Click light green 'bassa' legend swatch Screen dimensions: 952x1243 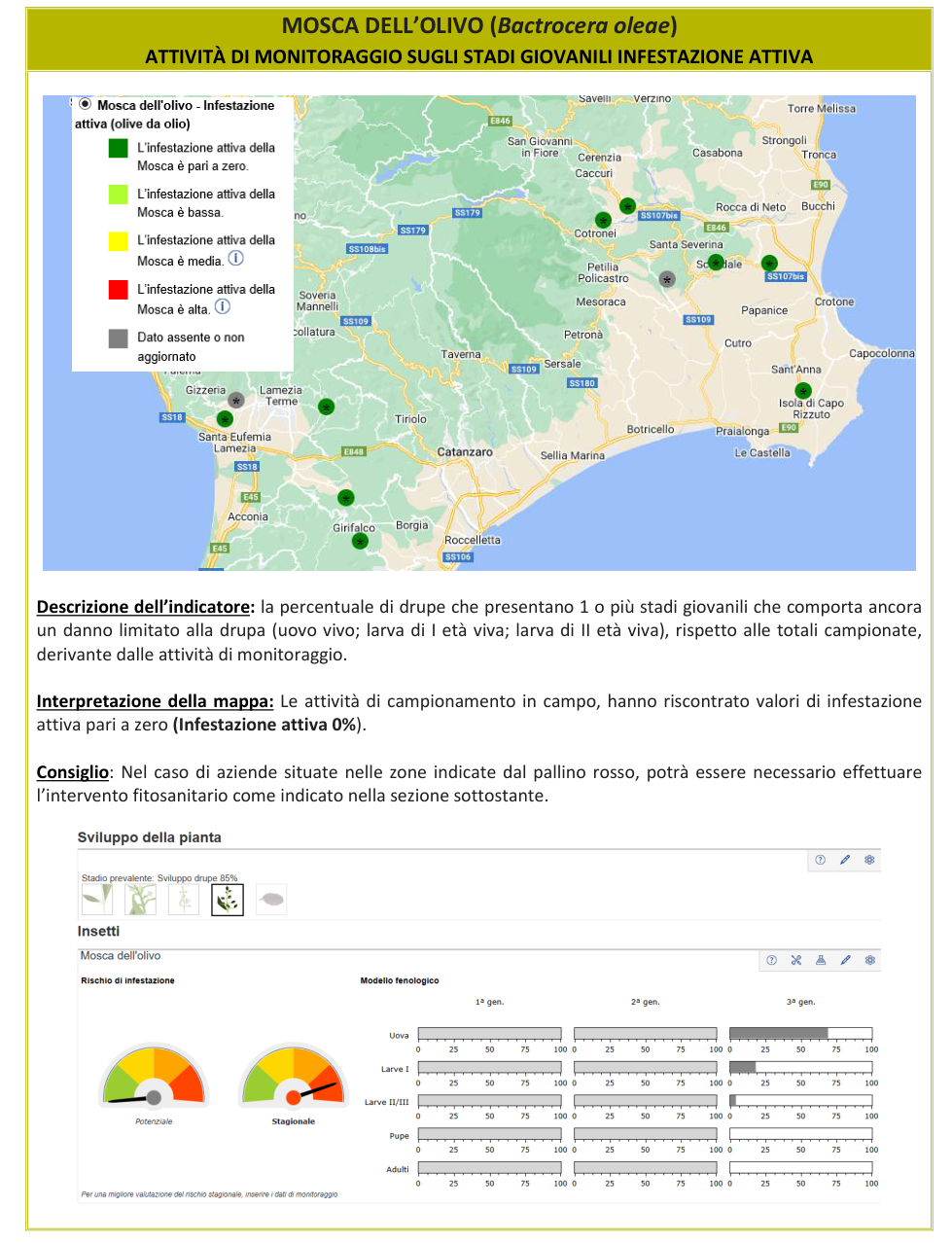pyautogui.click(x=118, y=194)
